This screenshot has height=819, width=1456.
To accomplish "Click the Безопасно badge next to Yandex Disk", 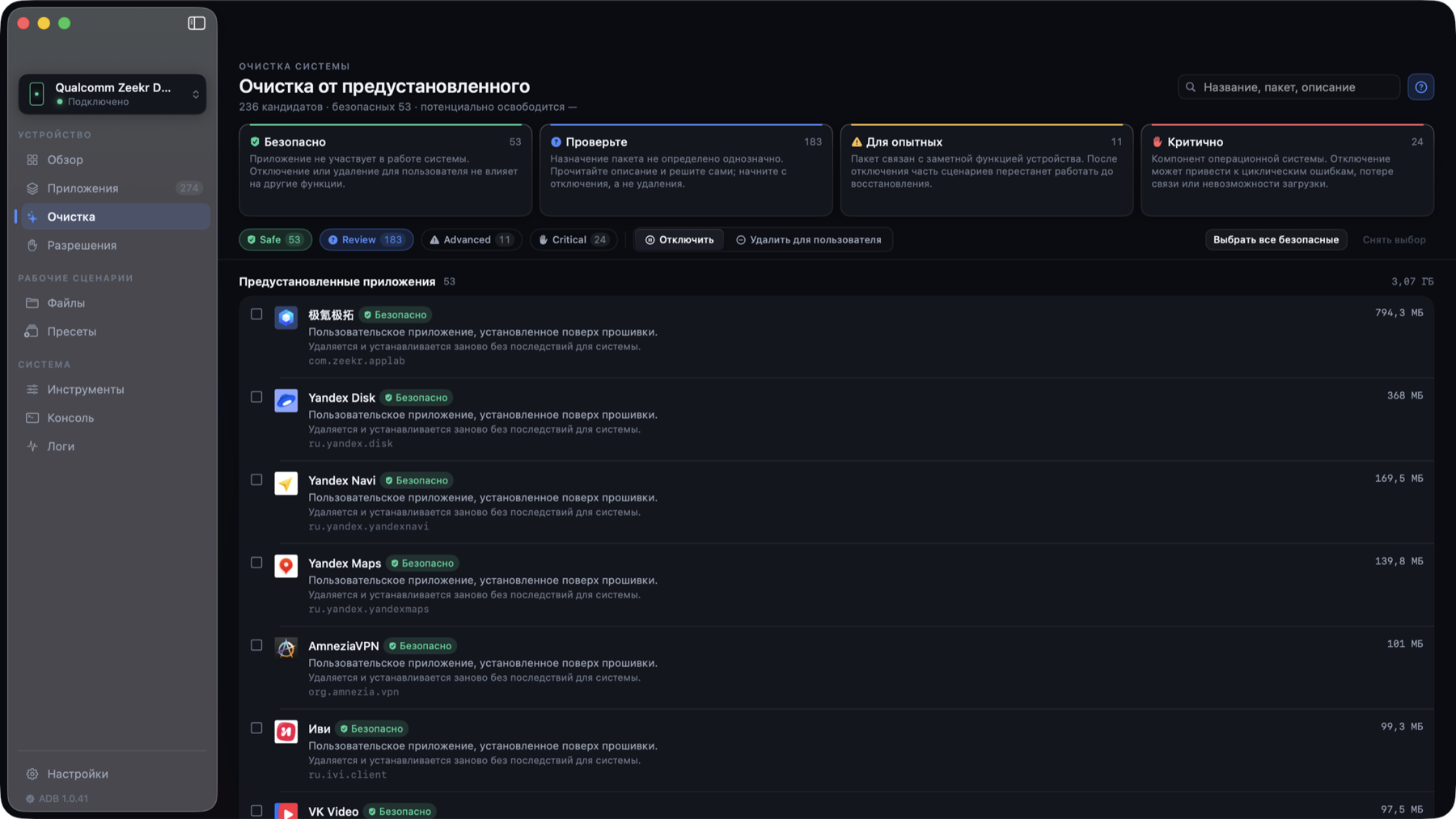I will pos(417,398).
